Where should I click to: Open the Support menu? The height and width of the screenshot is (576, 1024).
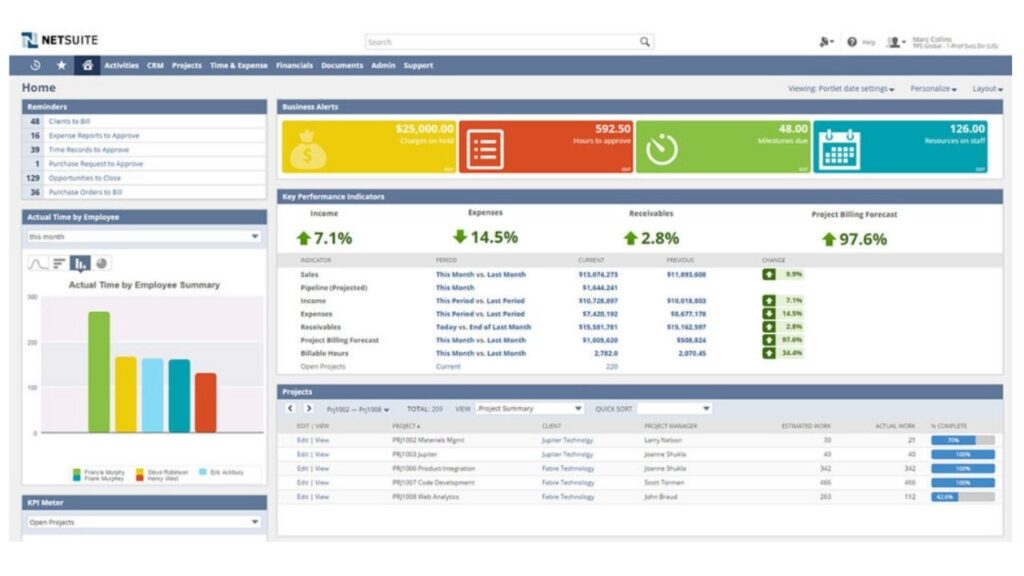tap(418, 65)
